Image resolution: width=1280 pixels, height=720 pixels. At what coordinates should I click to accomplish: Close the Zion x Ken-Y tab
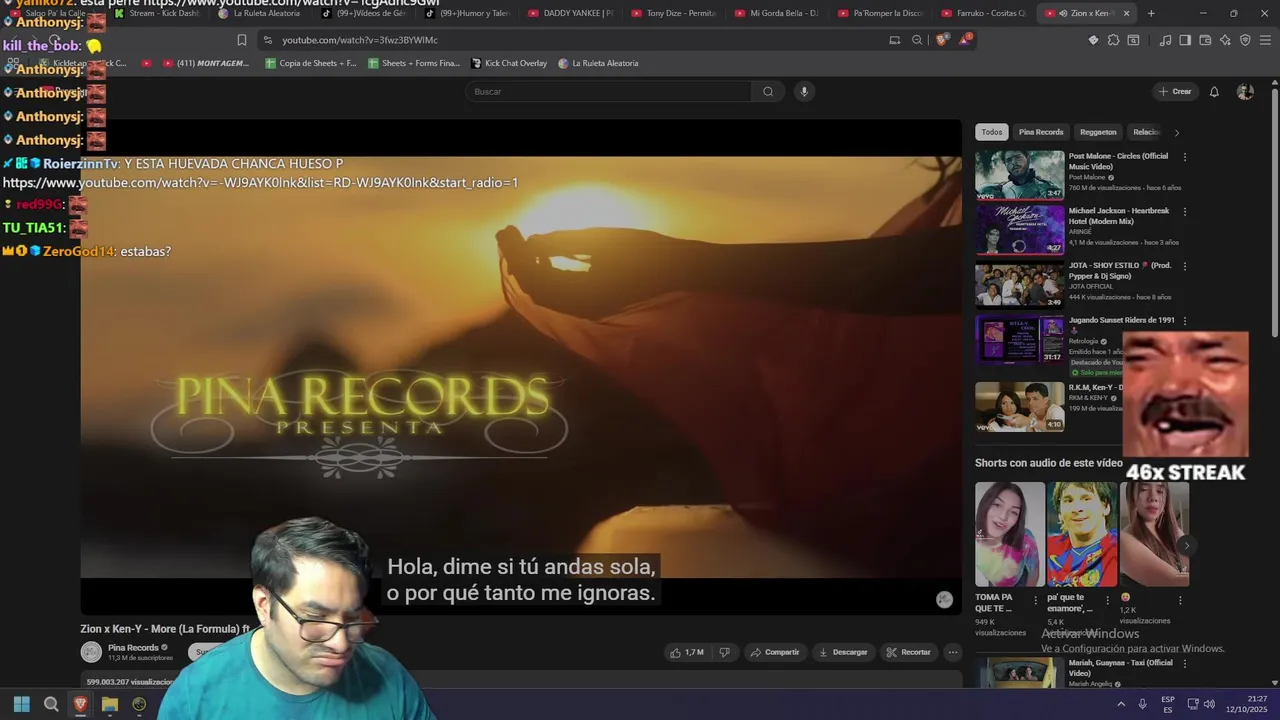coord(1126,13)
